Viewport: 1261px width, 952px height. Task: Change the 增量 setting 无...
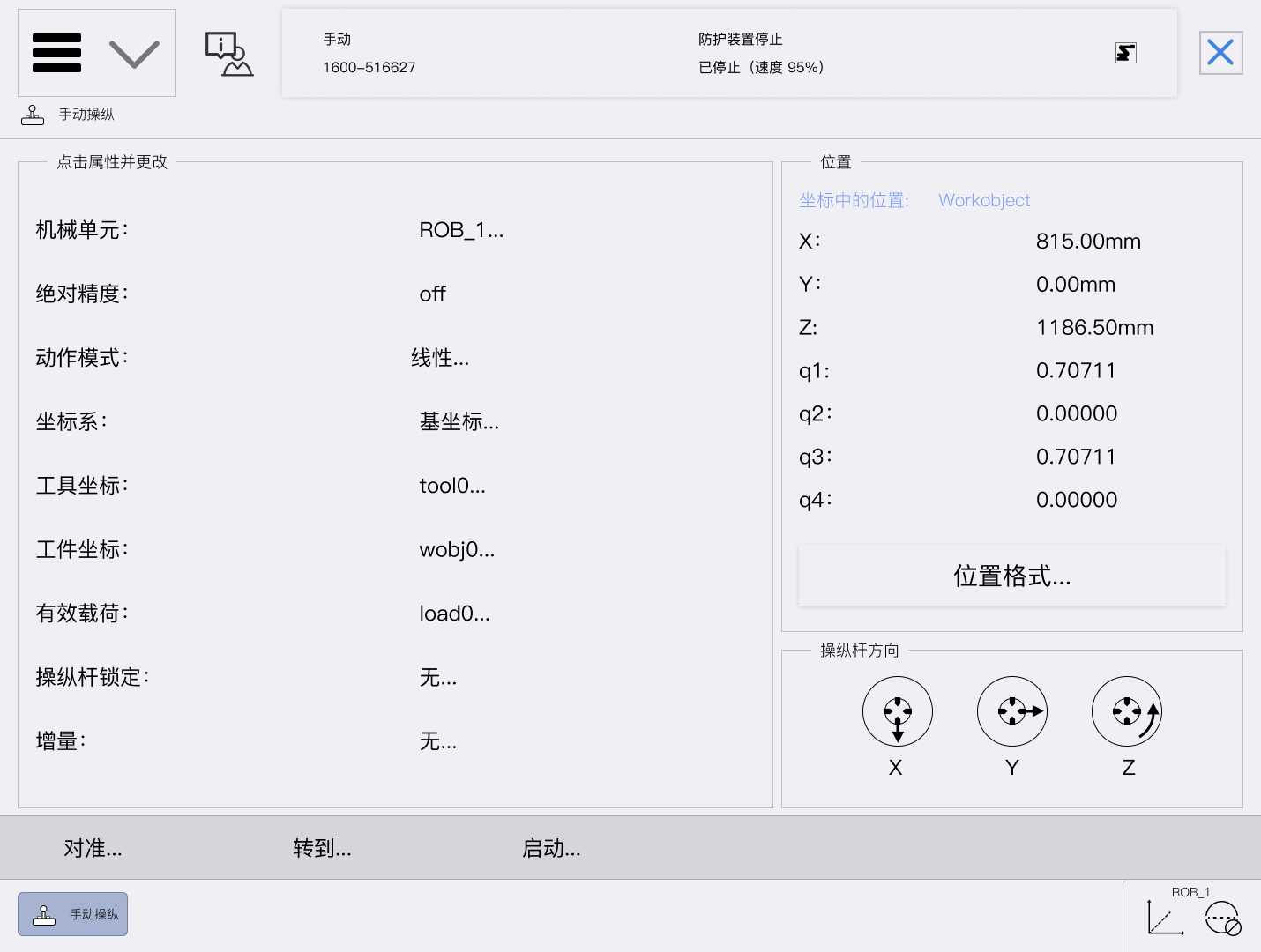[x=437, y=741]
